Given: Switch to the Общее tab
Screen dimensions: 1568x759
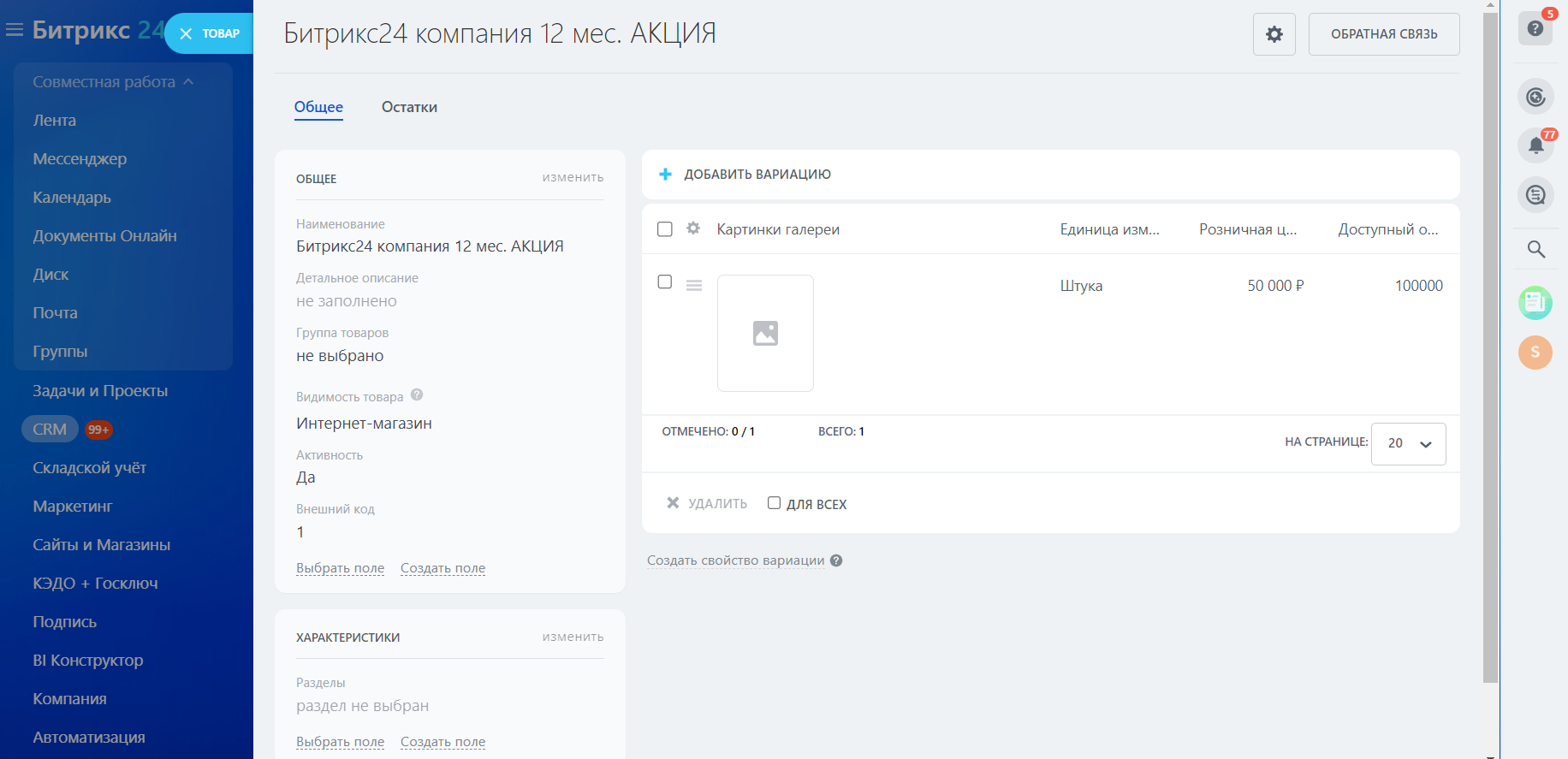Looking at the screenshot, I should [x=318, y=107].
